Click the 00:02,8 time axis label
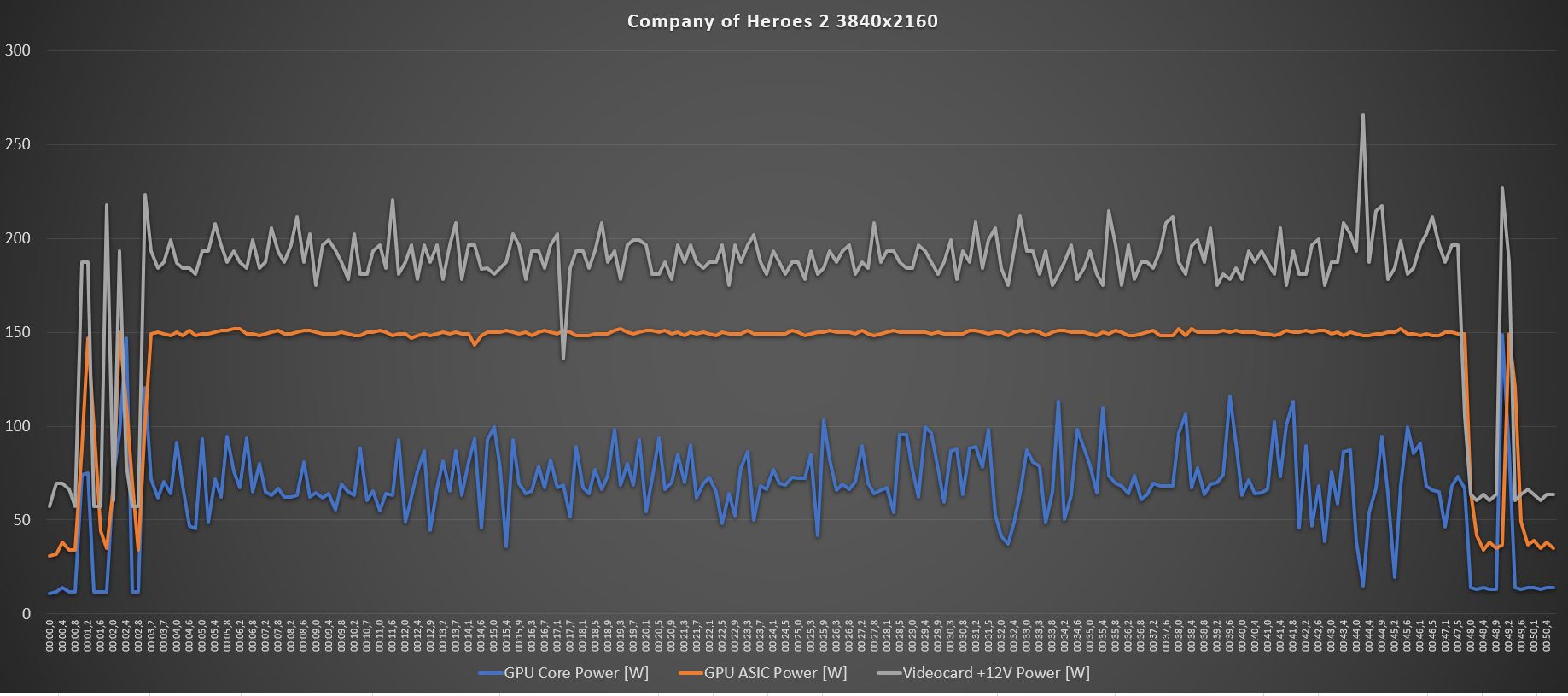Viewport: 1568px width, 696px height. (x=138, y=638)
